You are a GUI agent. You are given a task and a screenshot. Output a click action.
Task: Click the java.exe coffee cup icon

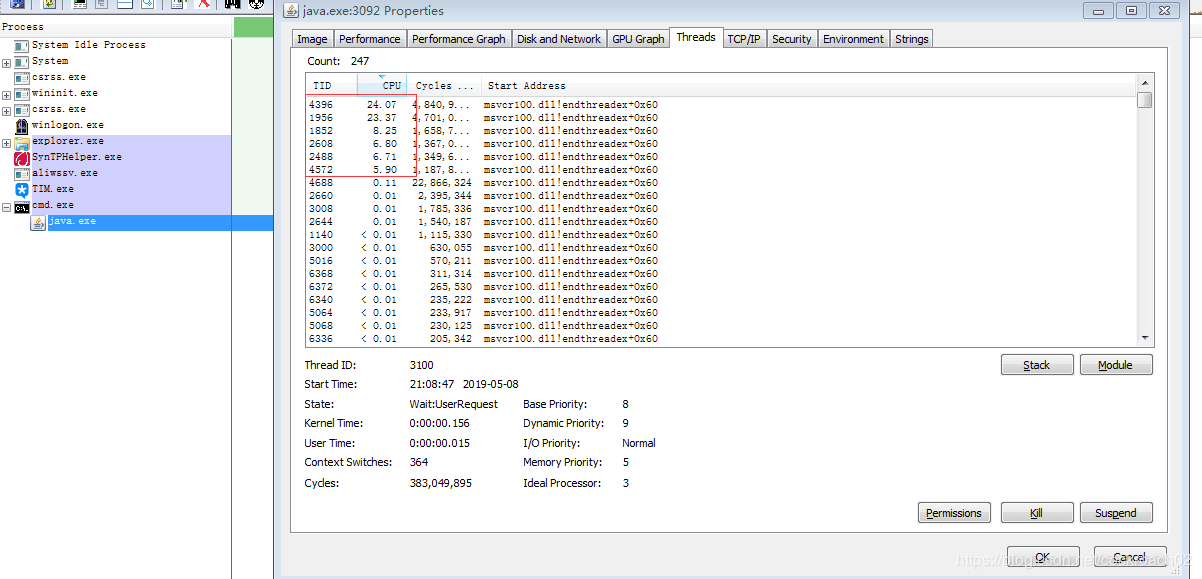(x=37, y=220)
